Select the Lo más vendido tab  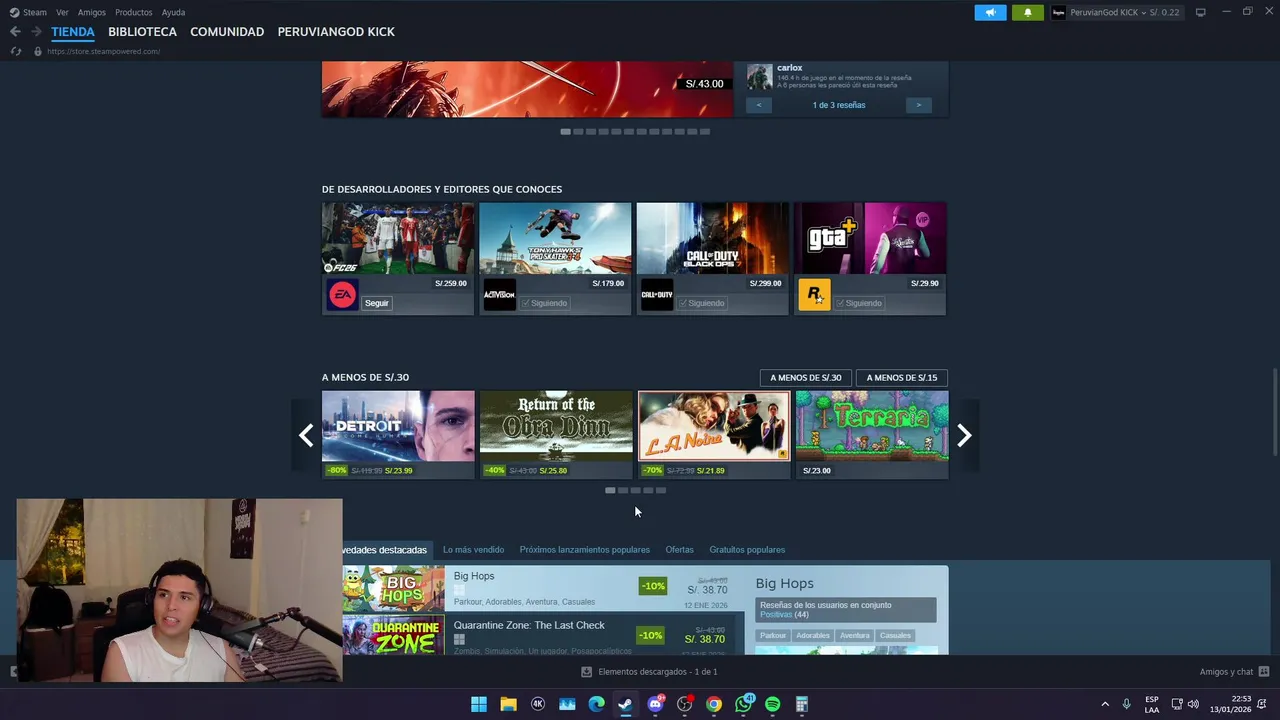(473, 550)
